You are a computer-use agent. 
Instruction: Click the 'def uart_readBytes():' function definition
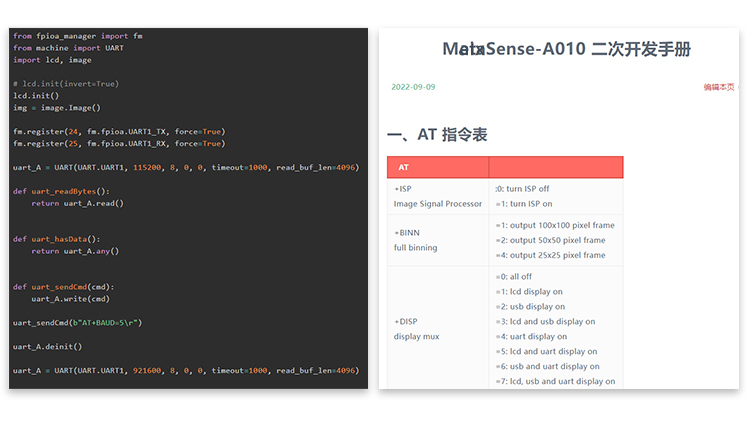pos(61,191)
